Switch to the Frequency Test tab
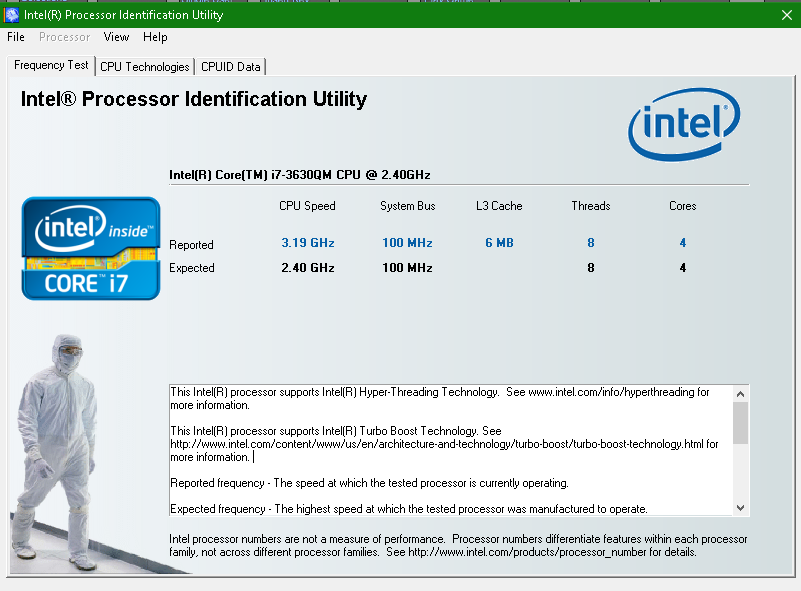801x591 pixels. (51, 65)
